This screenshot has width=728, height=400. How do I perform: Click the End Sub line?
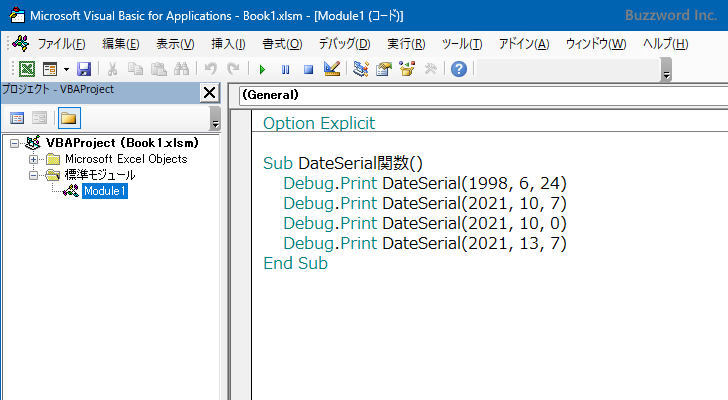[295, 263]
